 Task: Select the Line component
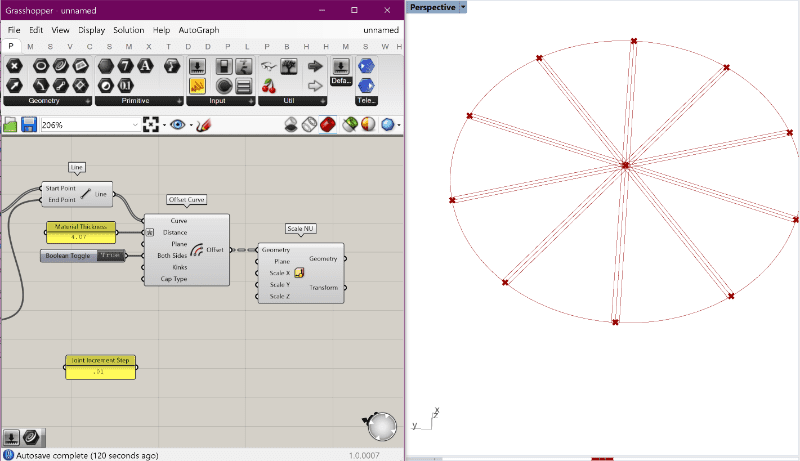(77, 194)
